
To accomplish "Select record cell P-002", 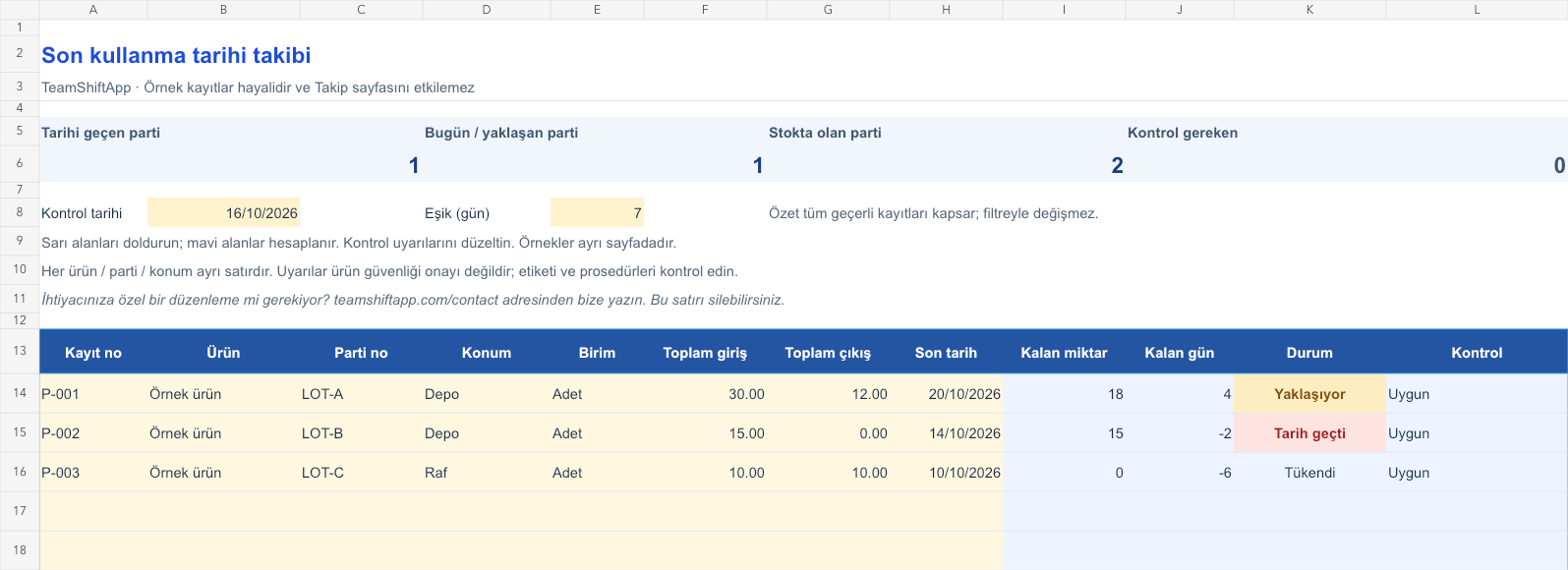I will [93, 433].
